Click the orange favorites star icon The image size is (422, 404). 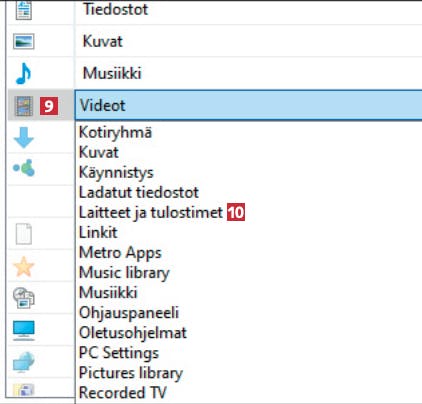click(x=24, y=267)
